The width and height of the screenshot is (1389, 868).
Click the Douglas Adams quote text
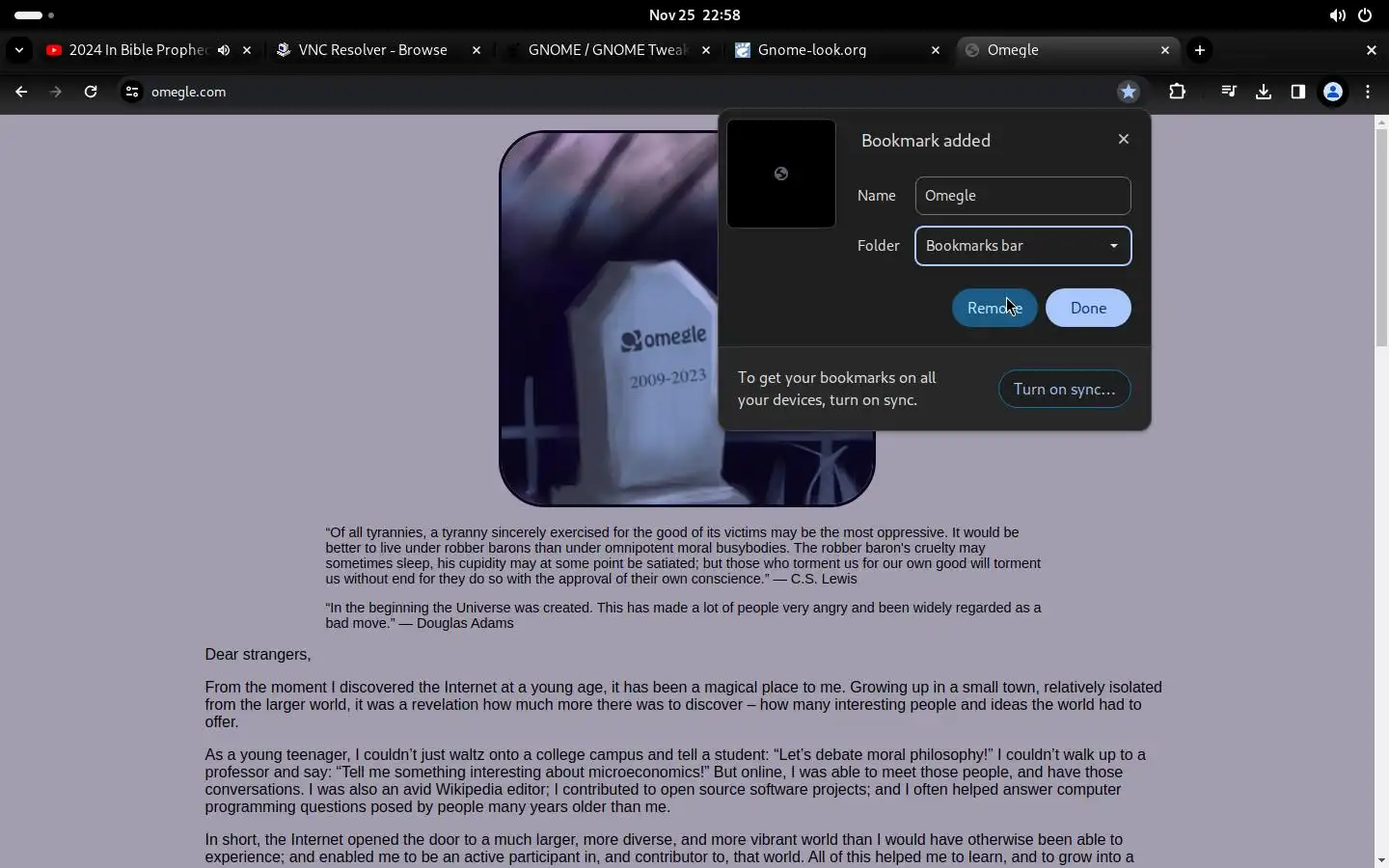click(x=683, y=615)
